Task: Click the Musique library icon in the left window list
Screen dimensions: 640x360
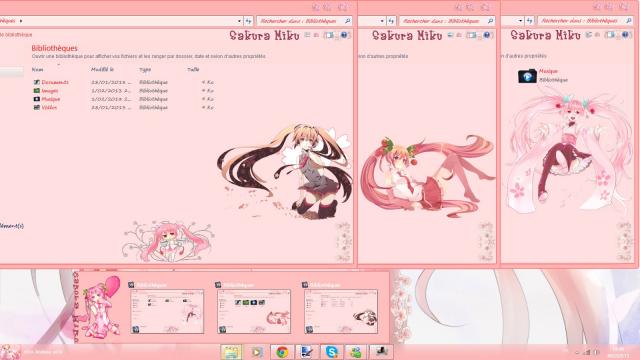Action: (37, 99)
